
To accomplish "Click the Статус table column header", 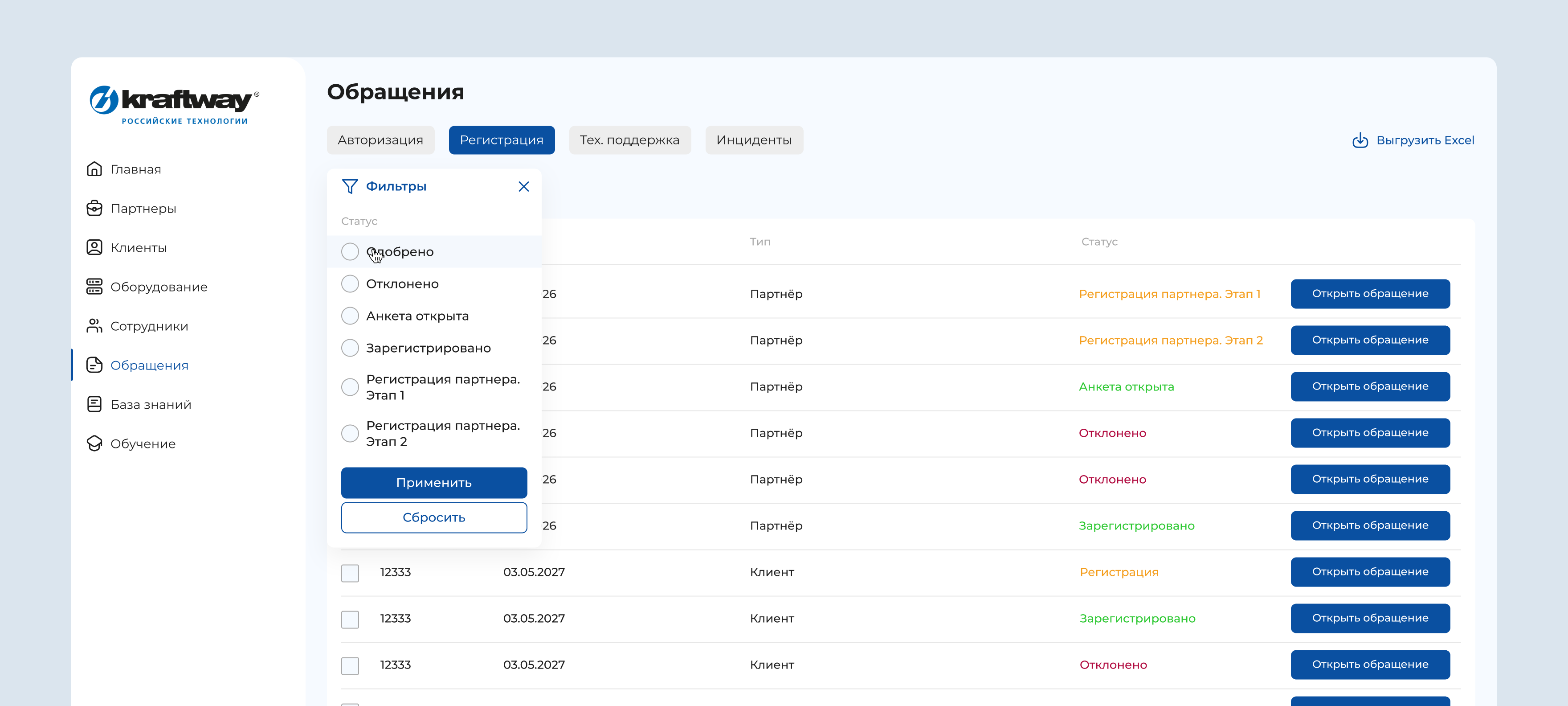I will click(1099, 242).
